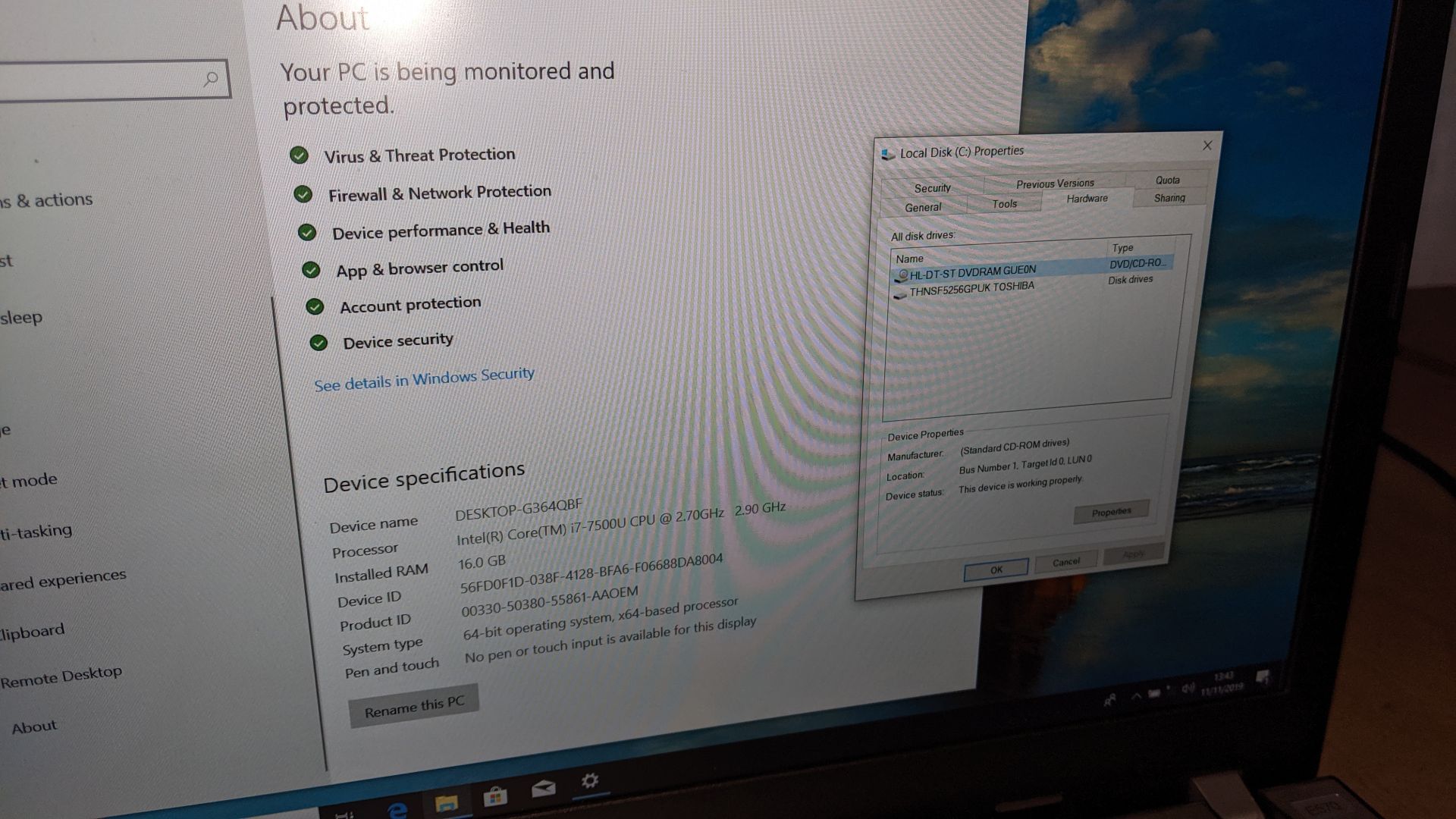Click the Product ID value 00330-50380-55861-AAOEM
The width and height of the screenshot is (1456, 819).
point(550,600)
